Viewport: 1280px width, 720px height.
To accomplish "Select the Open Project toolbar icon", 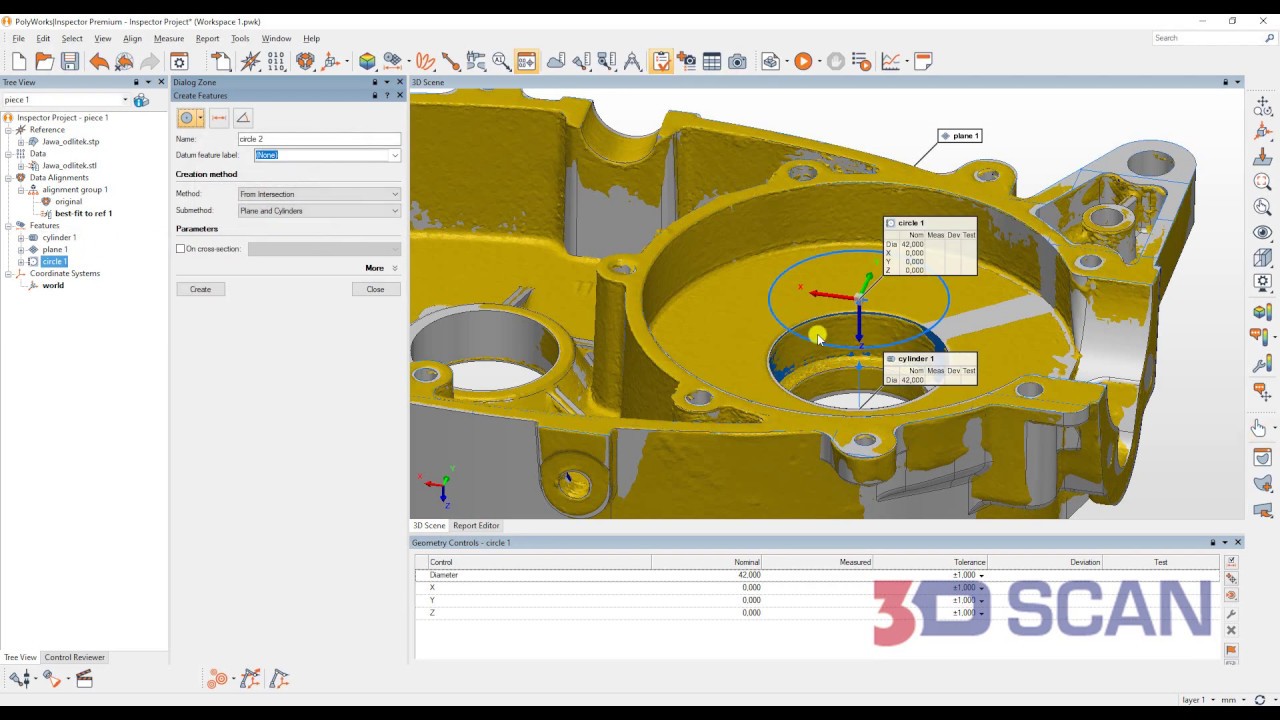I will [x=44, y=61].
